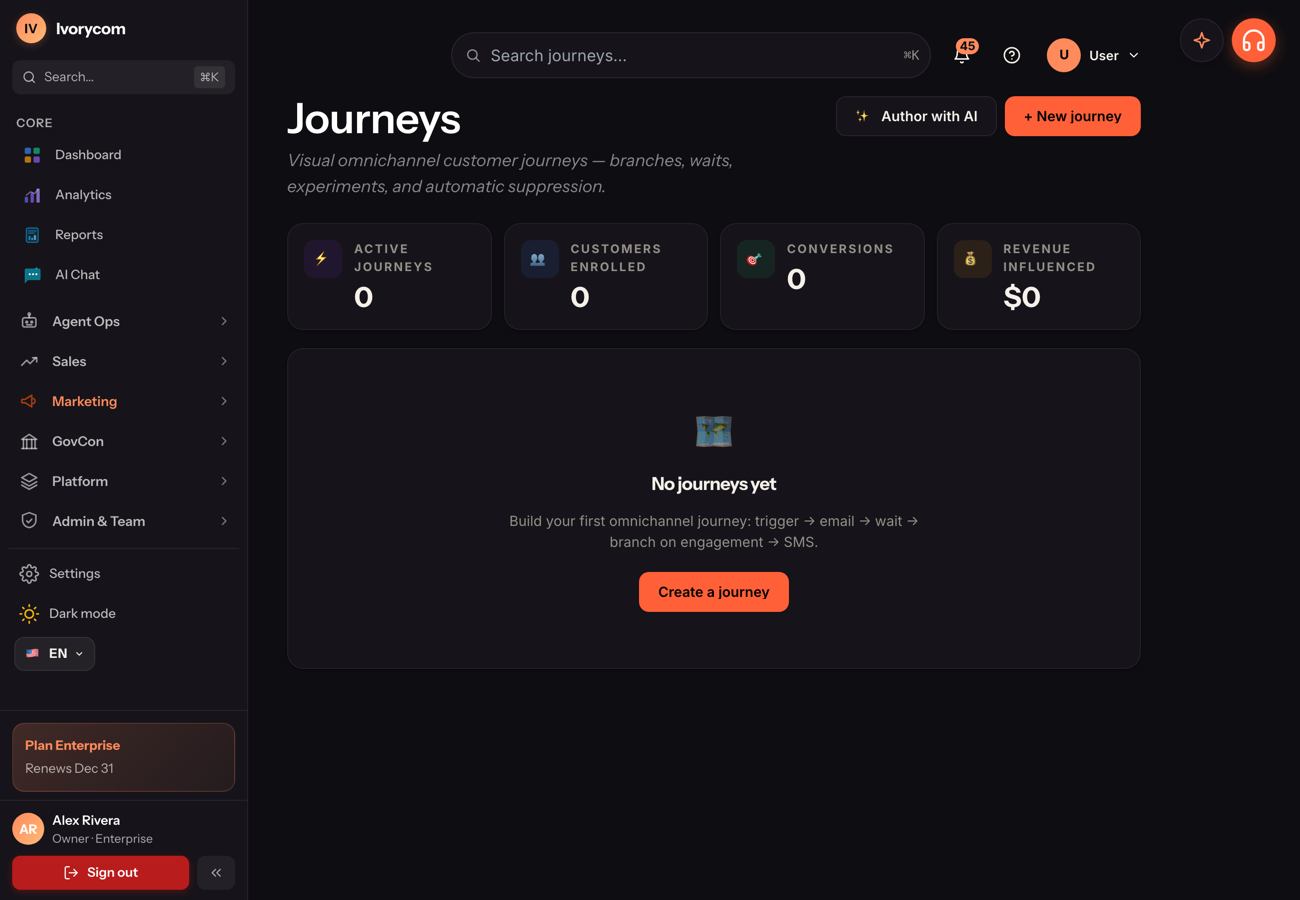Click the AR avatar for Alex Rivera
This screenshot has width=1300, height=900.
tap(28, 829)
